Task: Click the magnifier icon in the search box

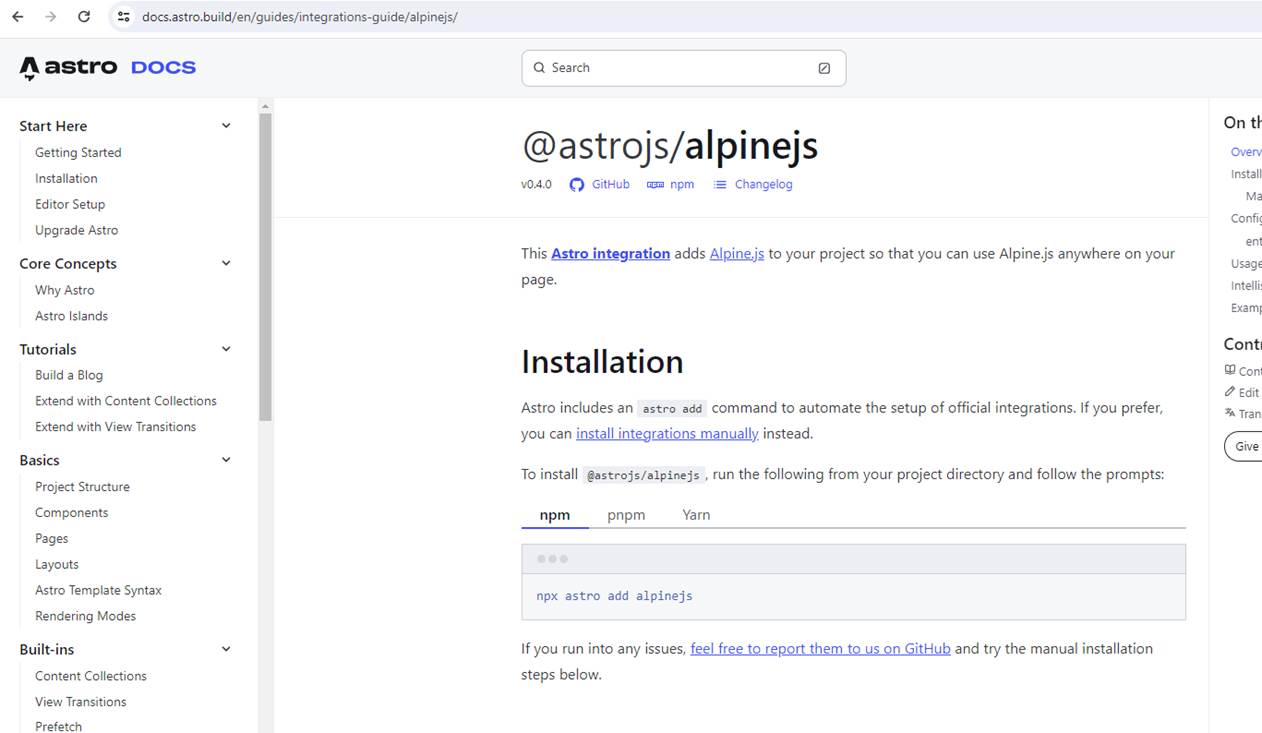Action: click(x=539, y=68)
